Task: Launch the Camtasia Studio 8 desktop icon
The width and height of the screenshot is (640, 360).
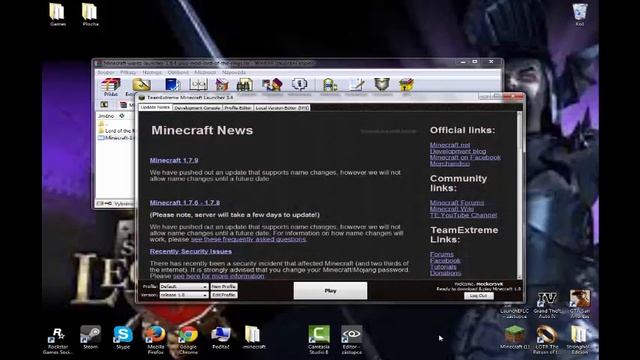Action: (319, 340)
